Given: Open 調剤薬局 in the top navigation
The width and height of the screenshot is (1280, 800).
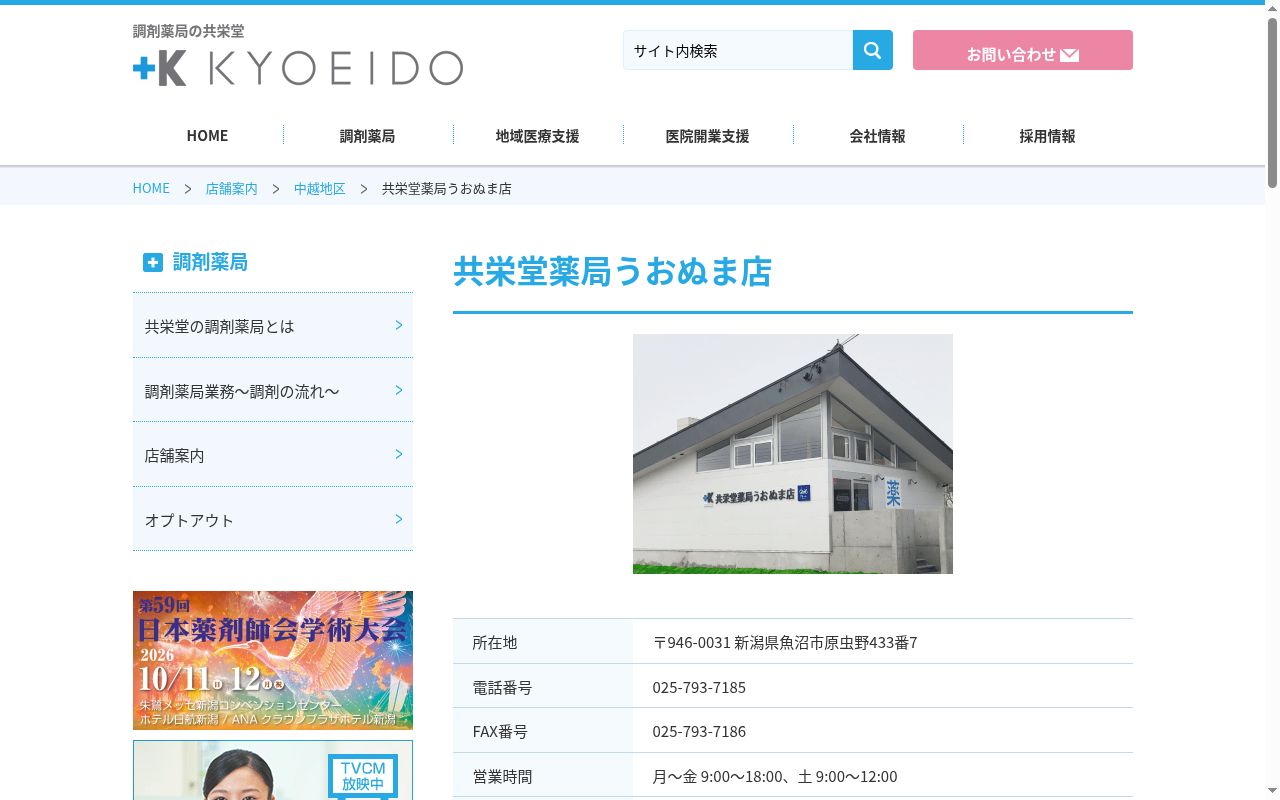Looking at the screenshot, I should tap(367, 135).
